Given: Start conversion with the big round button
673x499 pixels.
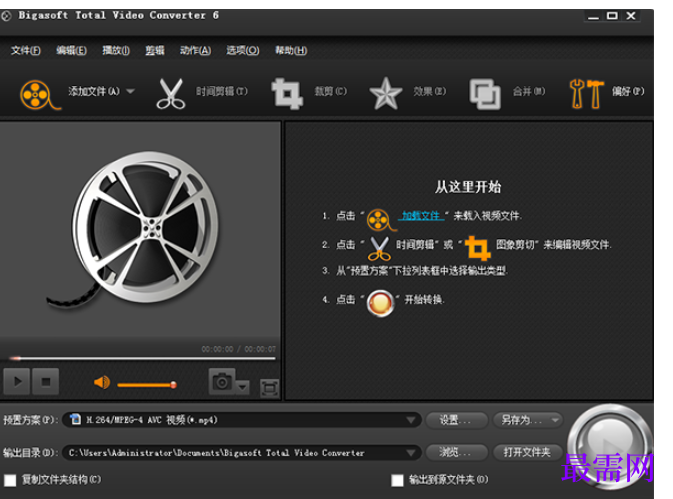Looking at the screenshot, I should pyautogui.click(x=609, y=446).
